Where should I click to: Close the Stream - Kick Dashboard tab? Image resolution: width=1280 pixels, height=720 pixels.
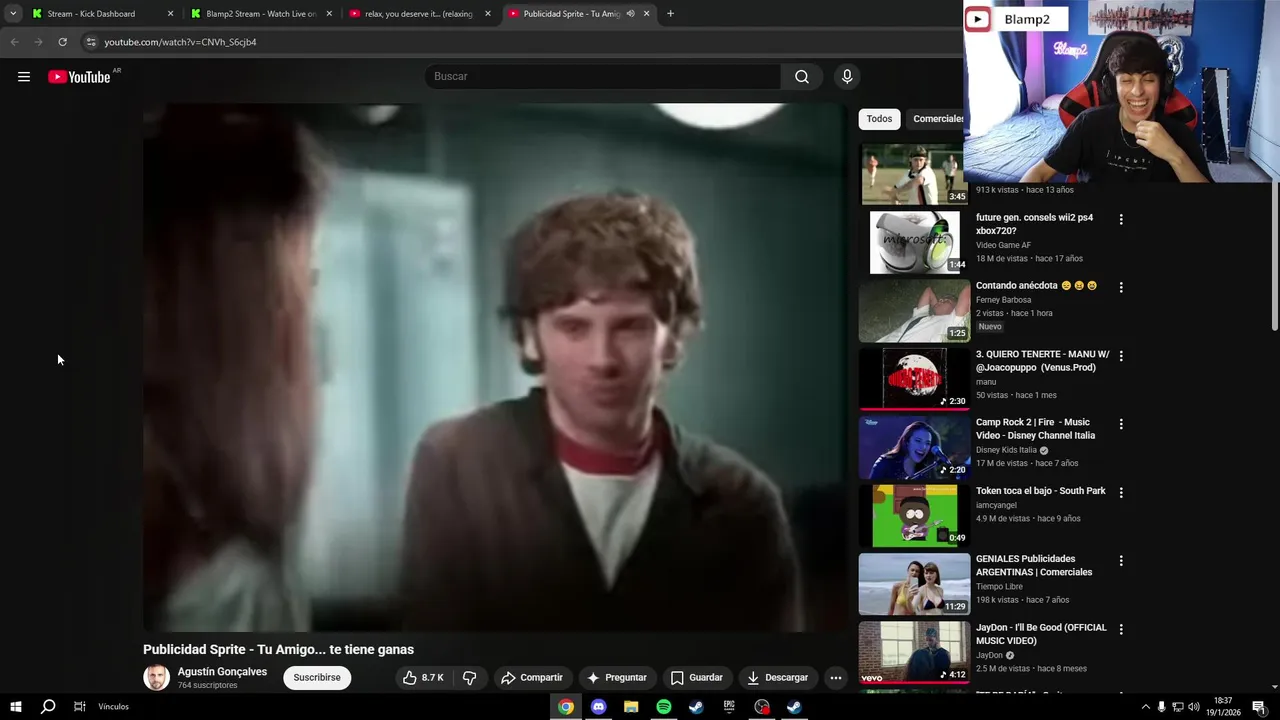[170, 14]
